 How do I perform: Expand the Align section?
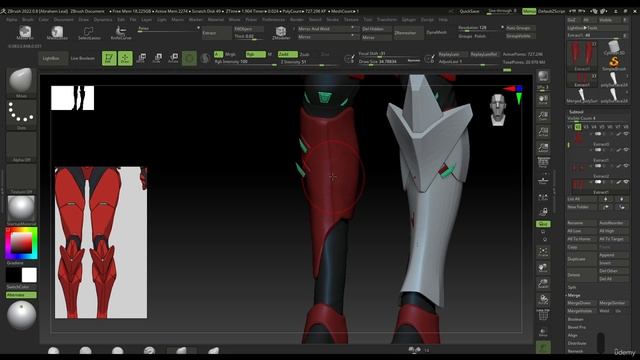[572, 335]
